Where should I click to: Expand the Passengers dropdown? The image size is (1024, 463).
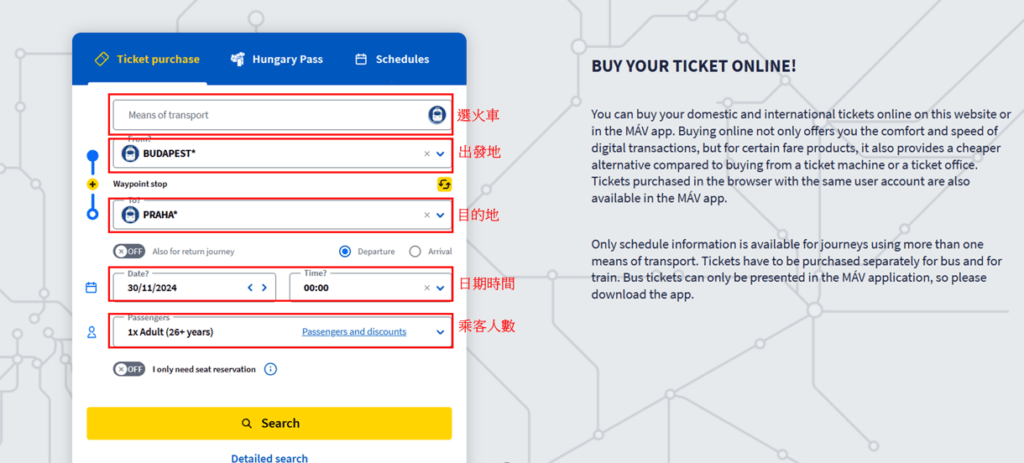point(440,332)
